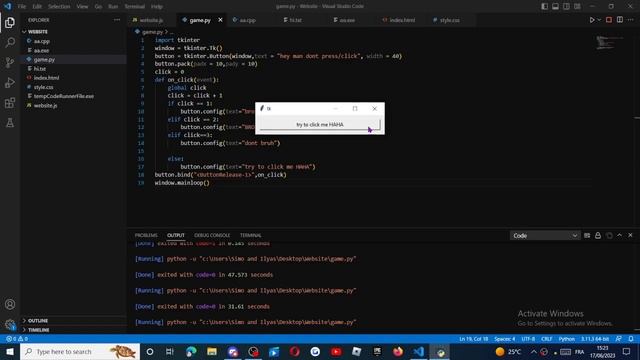
Task: Open errors and warnings in status bar
Action: tap(17, 339)
